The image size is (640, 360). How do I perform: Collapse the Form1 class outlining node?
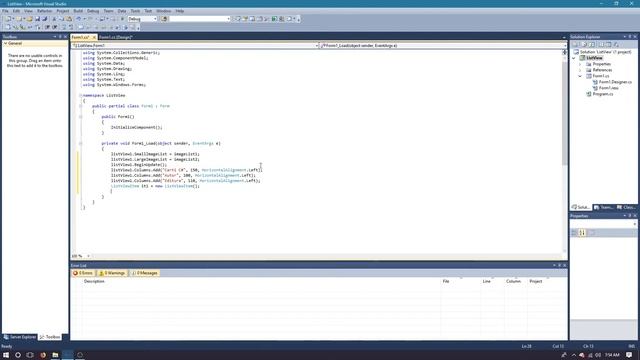(80, 106)
